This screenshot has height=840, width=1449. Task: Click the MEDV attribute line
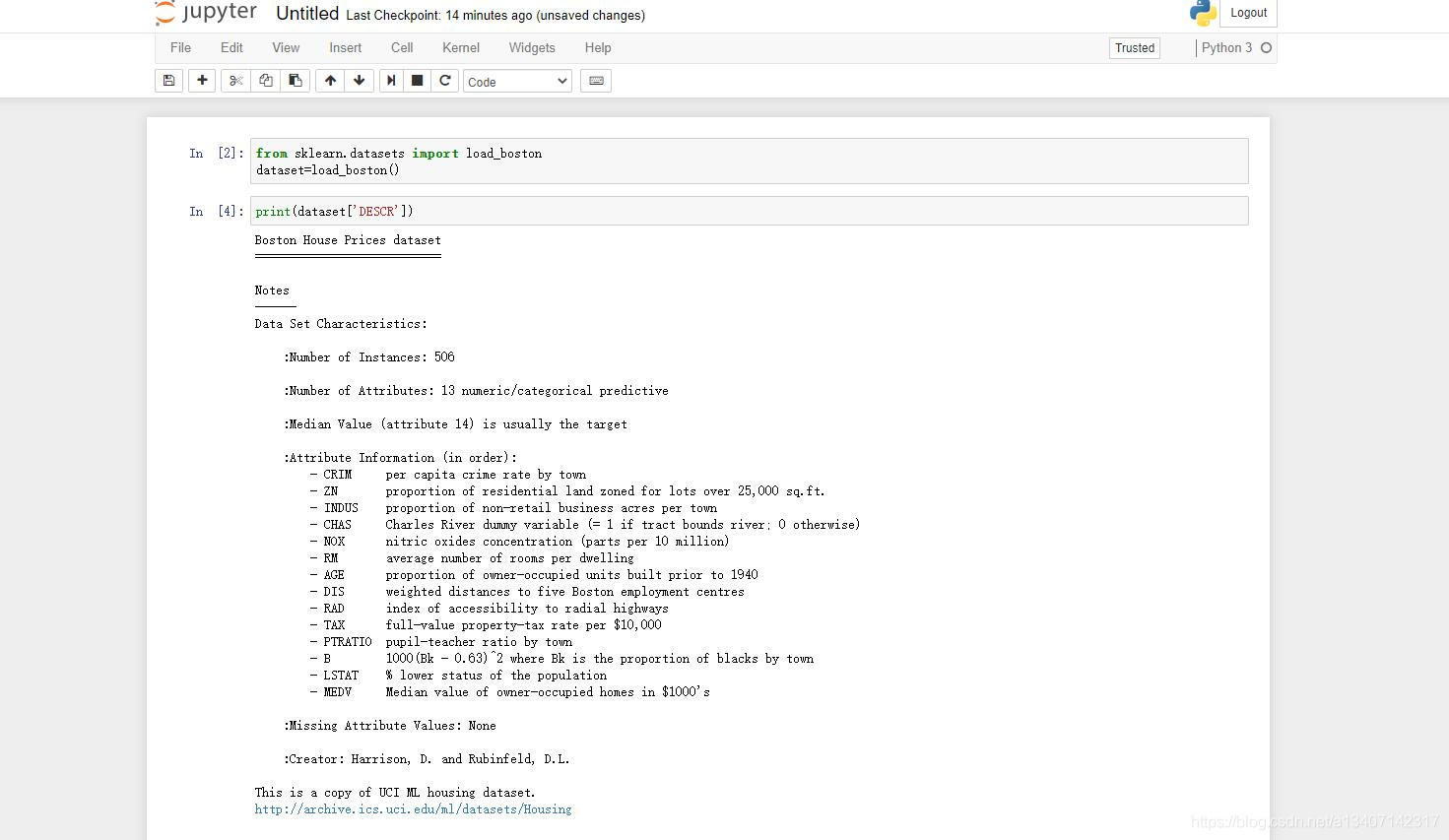pyautogui.click(x=510, y=692)
